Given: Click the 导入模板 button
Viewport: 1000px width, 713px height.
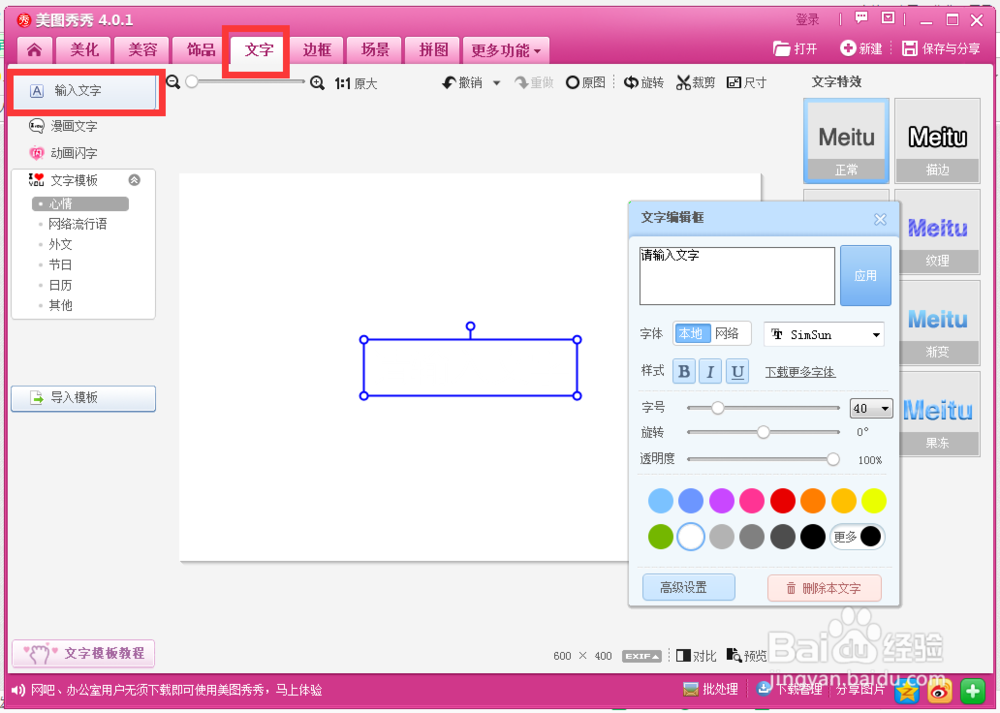Looking at the screenshot, I should point(84,398).
